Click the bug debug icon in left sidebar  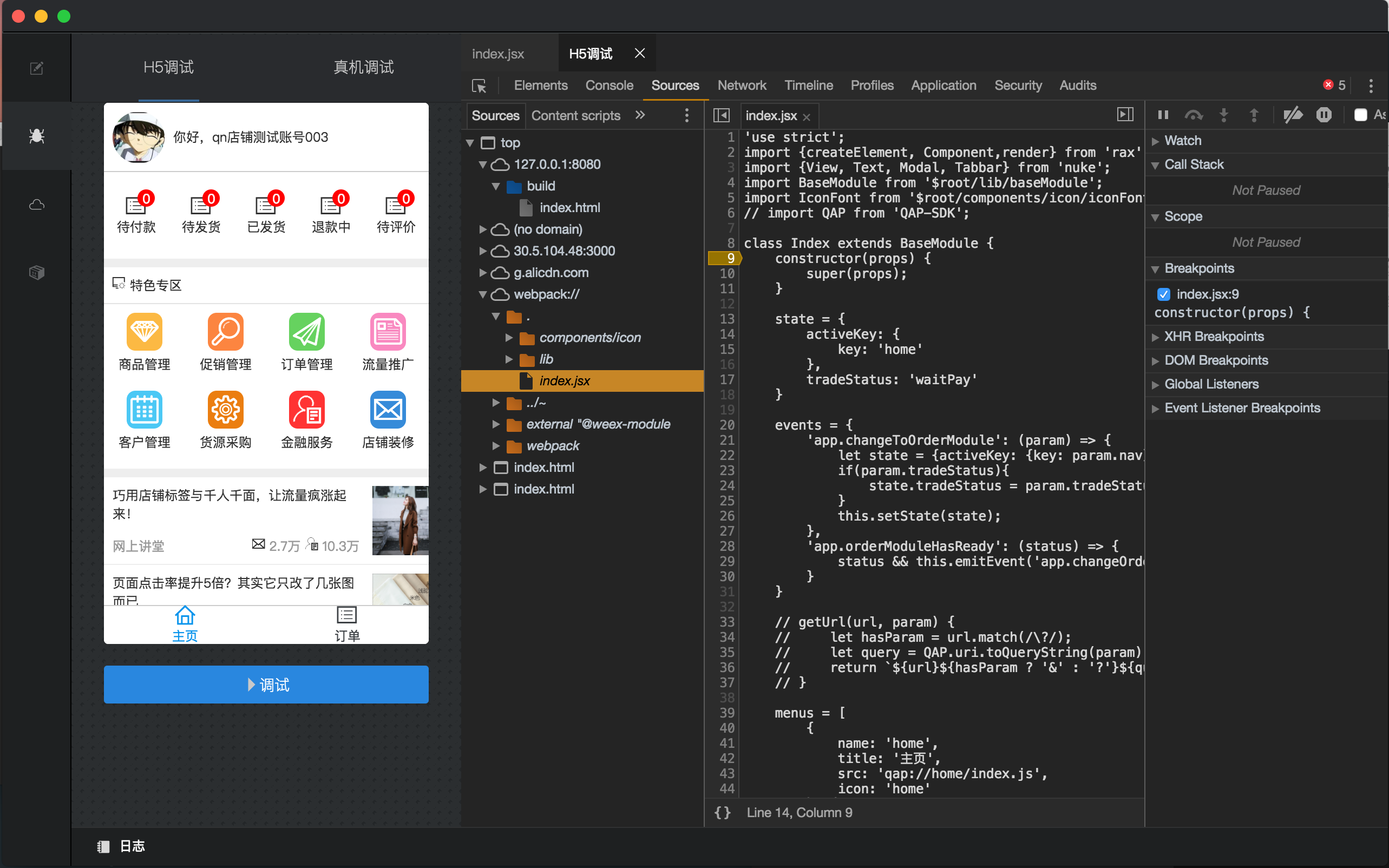click(37, 136)
